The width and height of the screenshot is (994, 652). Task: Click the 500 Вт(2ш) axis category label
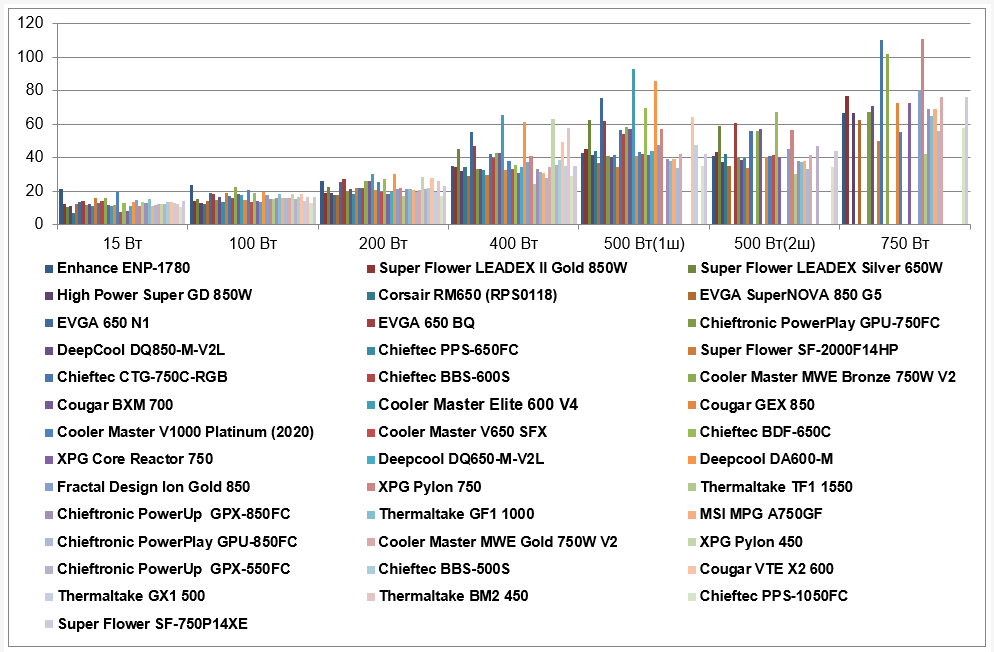[x=775, y=243]
